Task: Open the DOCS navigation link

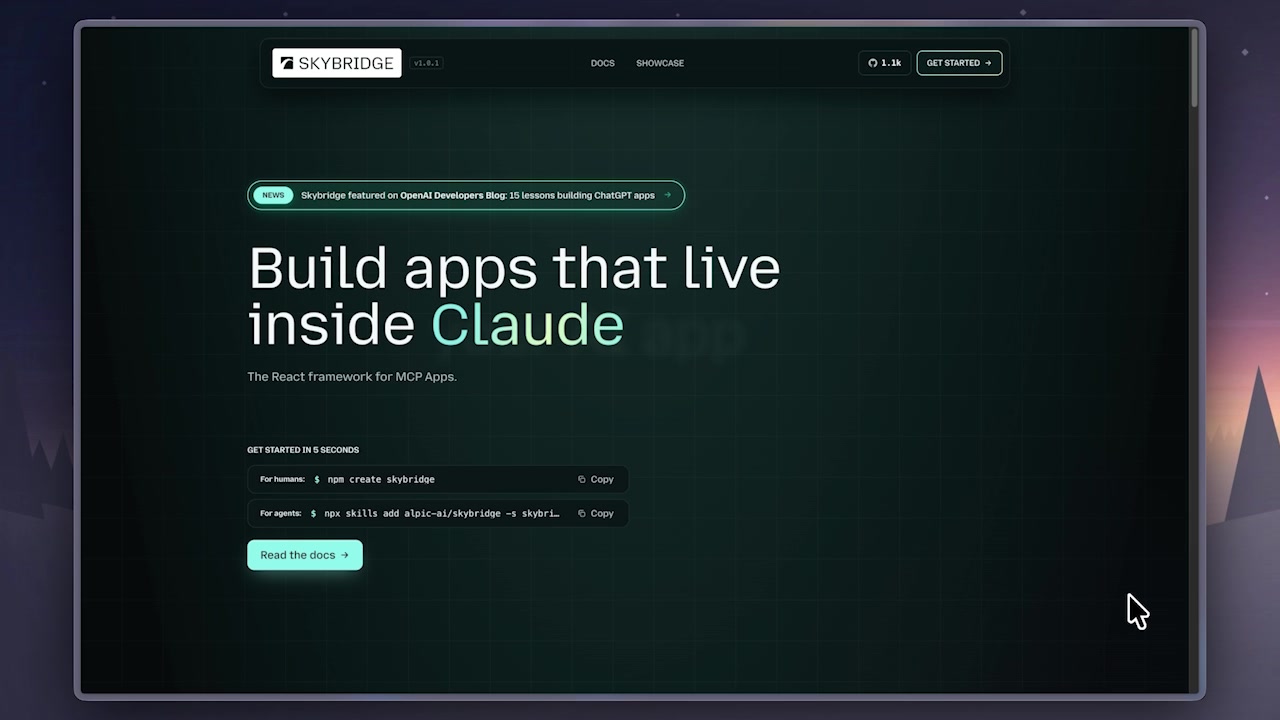Action: pyautogui.click(x=603, y=63)
